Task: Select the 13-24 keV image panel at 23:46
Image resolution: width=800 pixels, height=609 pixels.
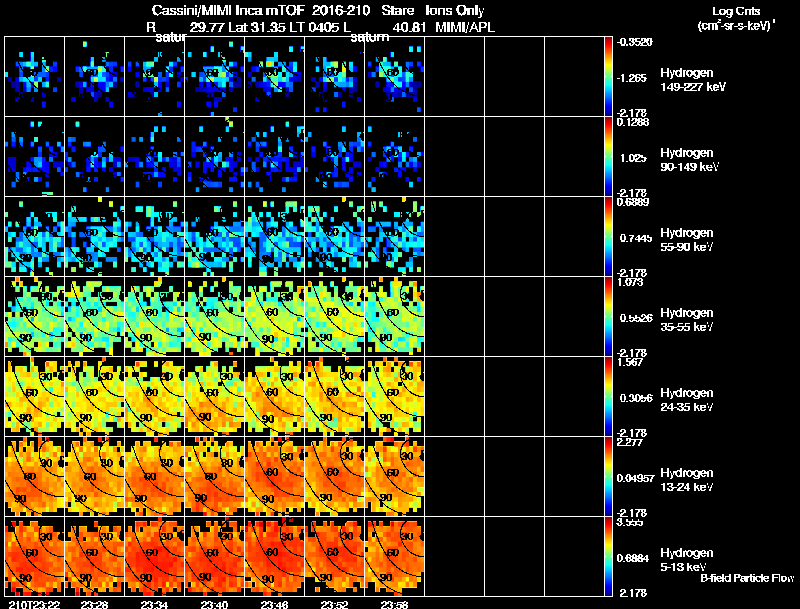Action: coord(275,477)
